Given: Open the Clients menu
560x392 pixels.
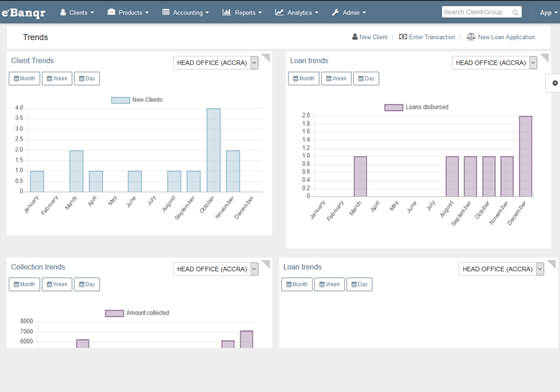Looking at the screenshot, I should [77, 12].
